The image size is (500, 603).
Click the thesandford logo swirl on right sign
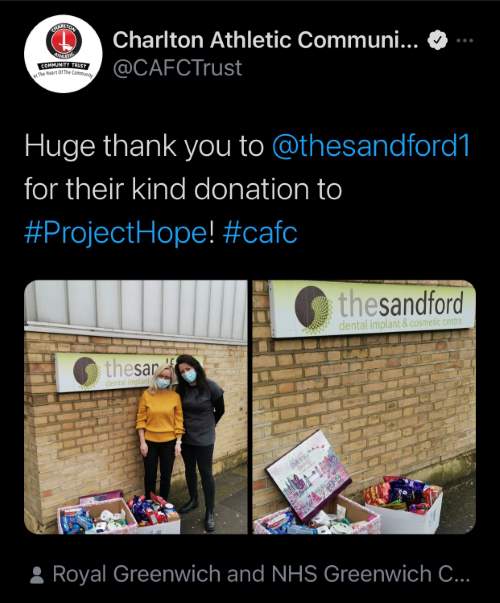[313, 308]
